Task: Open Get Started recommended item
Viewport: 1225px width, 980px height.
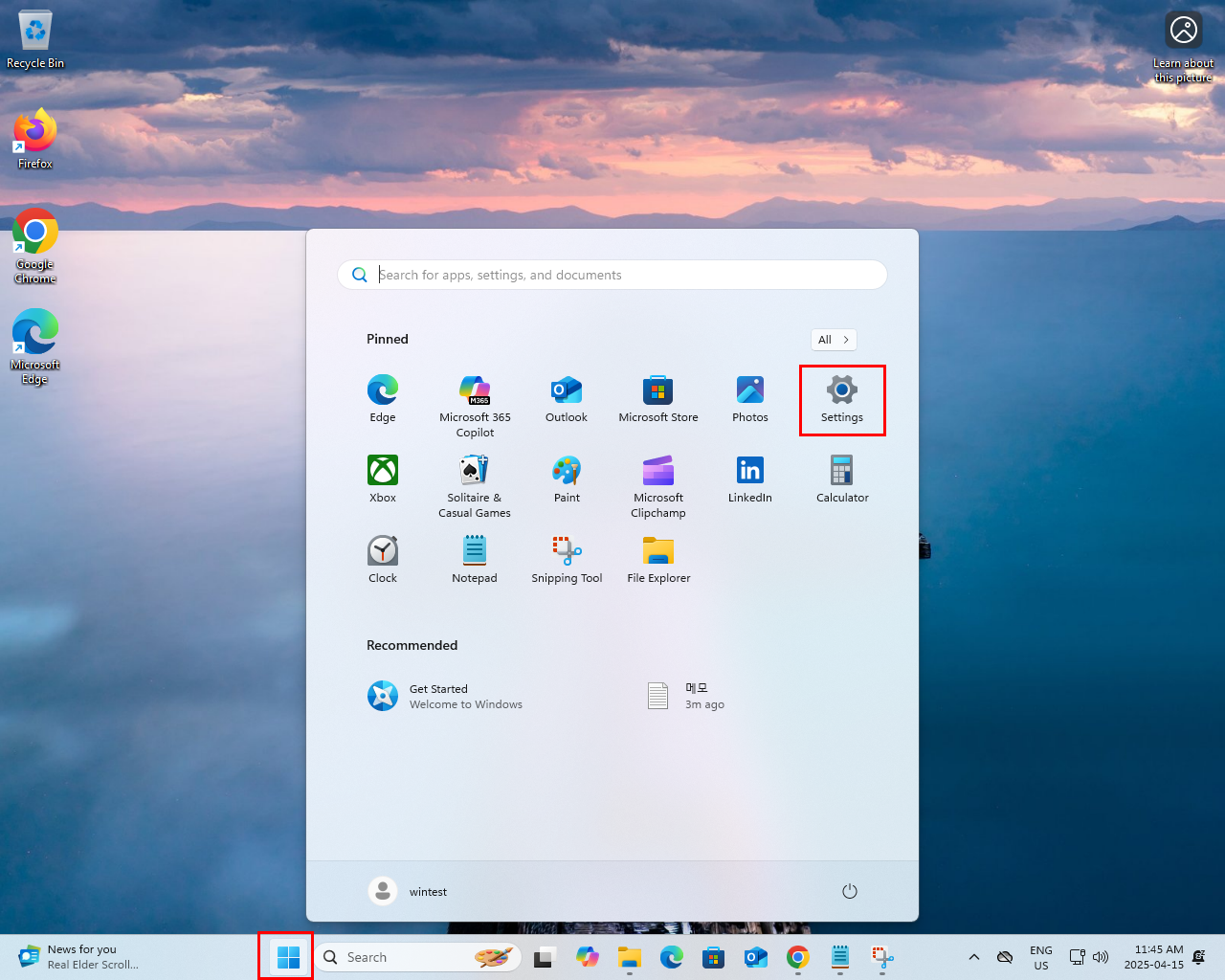Action: (x=446, y=696)
